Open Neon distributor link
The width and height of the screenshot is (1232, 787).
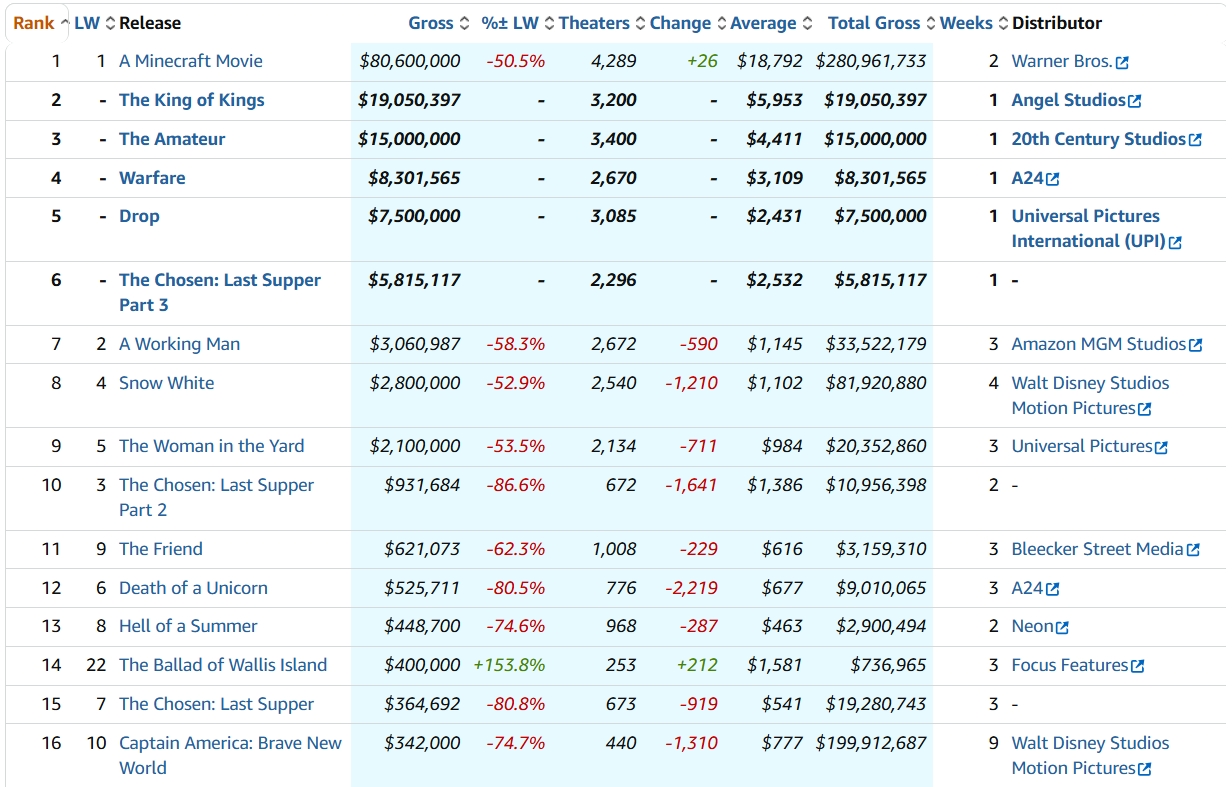[1032, 626]
